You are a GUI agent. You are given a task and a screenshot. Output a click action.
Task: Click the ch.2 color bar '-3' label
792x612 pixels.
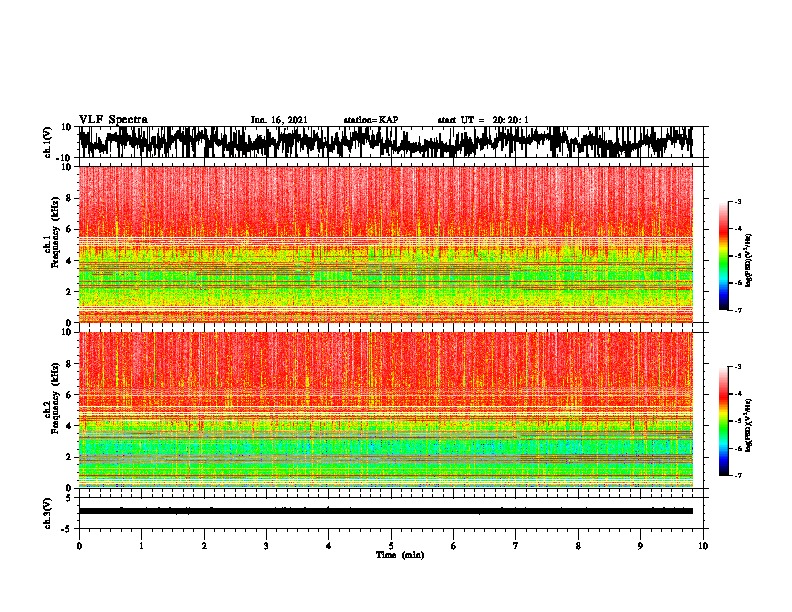point(738,367)
